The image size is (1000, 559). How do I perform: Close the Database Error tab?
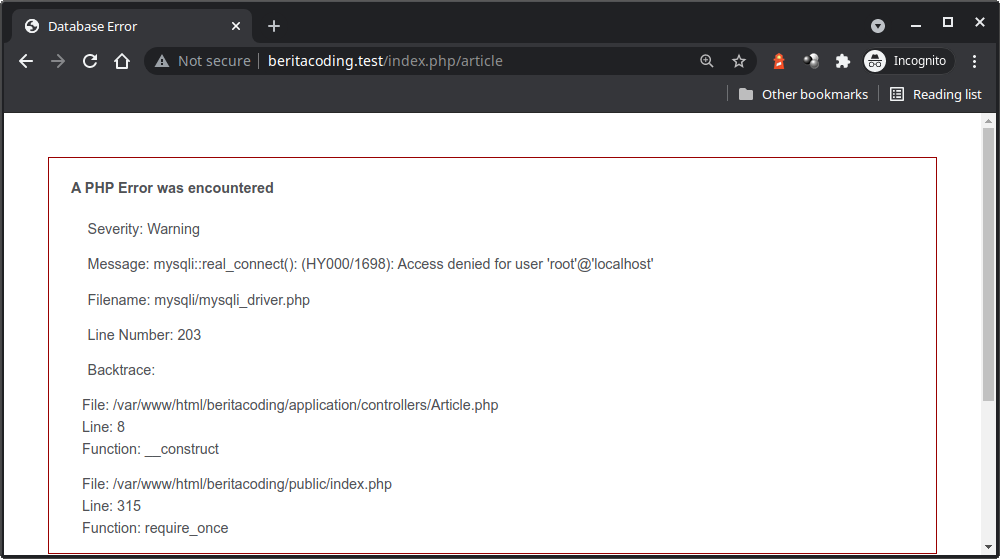(x=235, y=26)
